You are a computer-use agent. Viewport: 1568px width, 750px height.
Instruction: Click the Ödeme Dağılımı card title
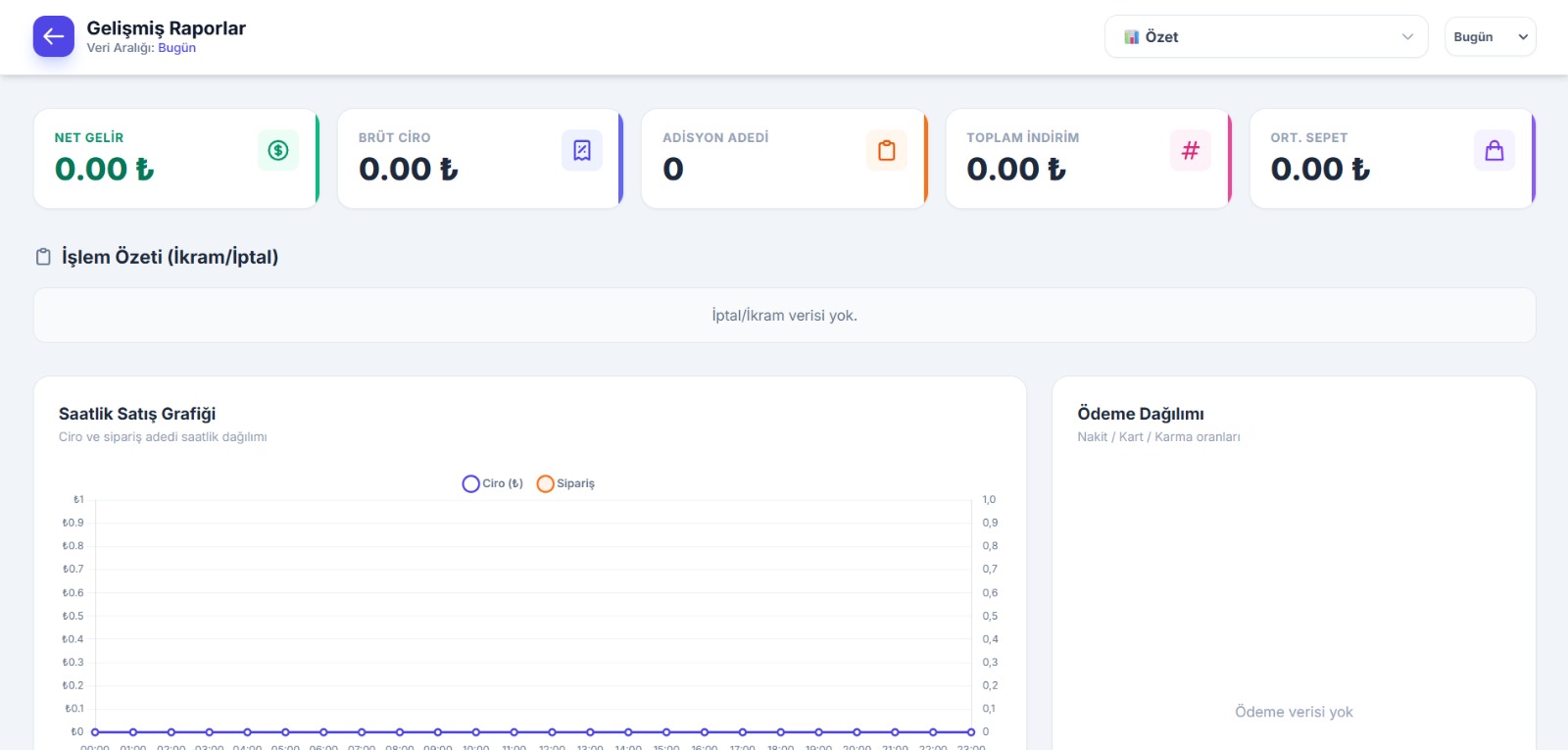click(x=1141, y=414)
